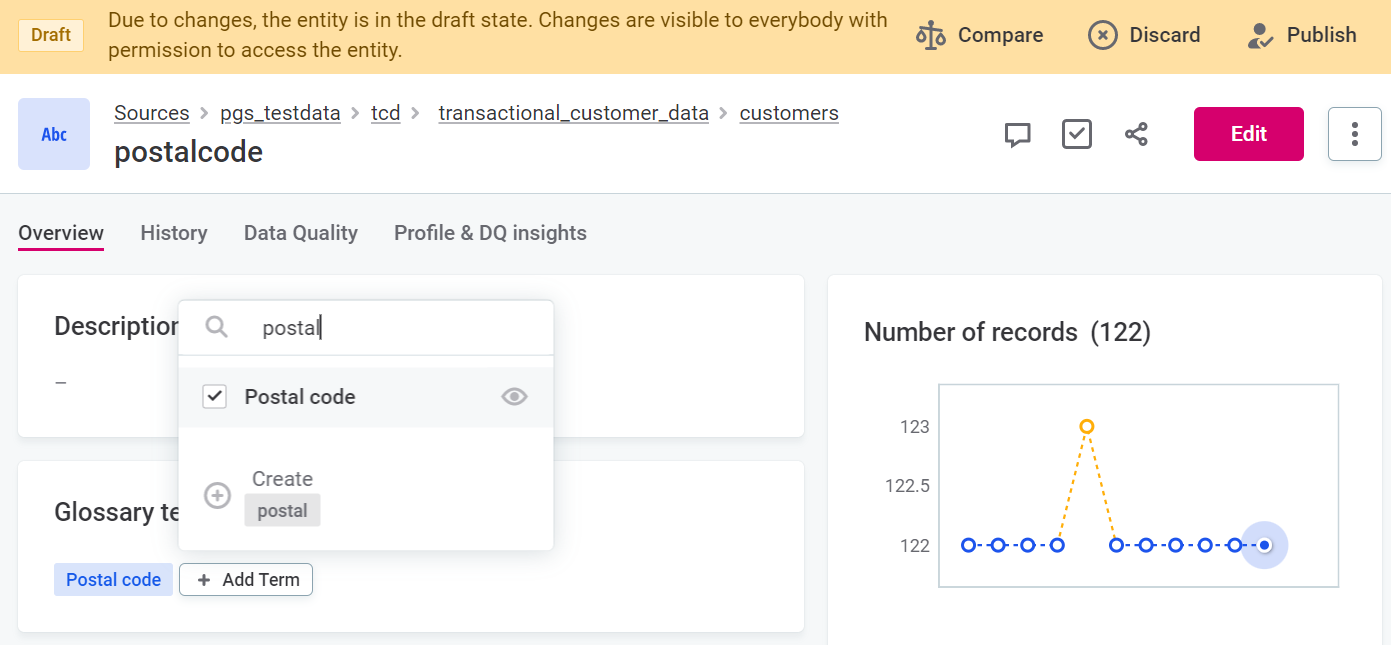Open the three-dot more options menu
The width and height of the screenshot is (1391, 645).
1354,134
